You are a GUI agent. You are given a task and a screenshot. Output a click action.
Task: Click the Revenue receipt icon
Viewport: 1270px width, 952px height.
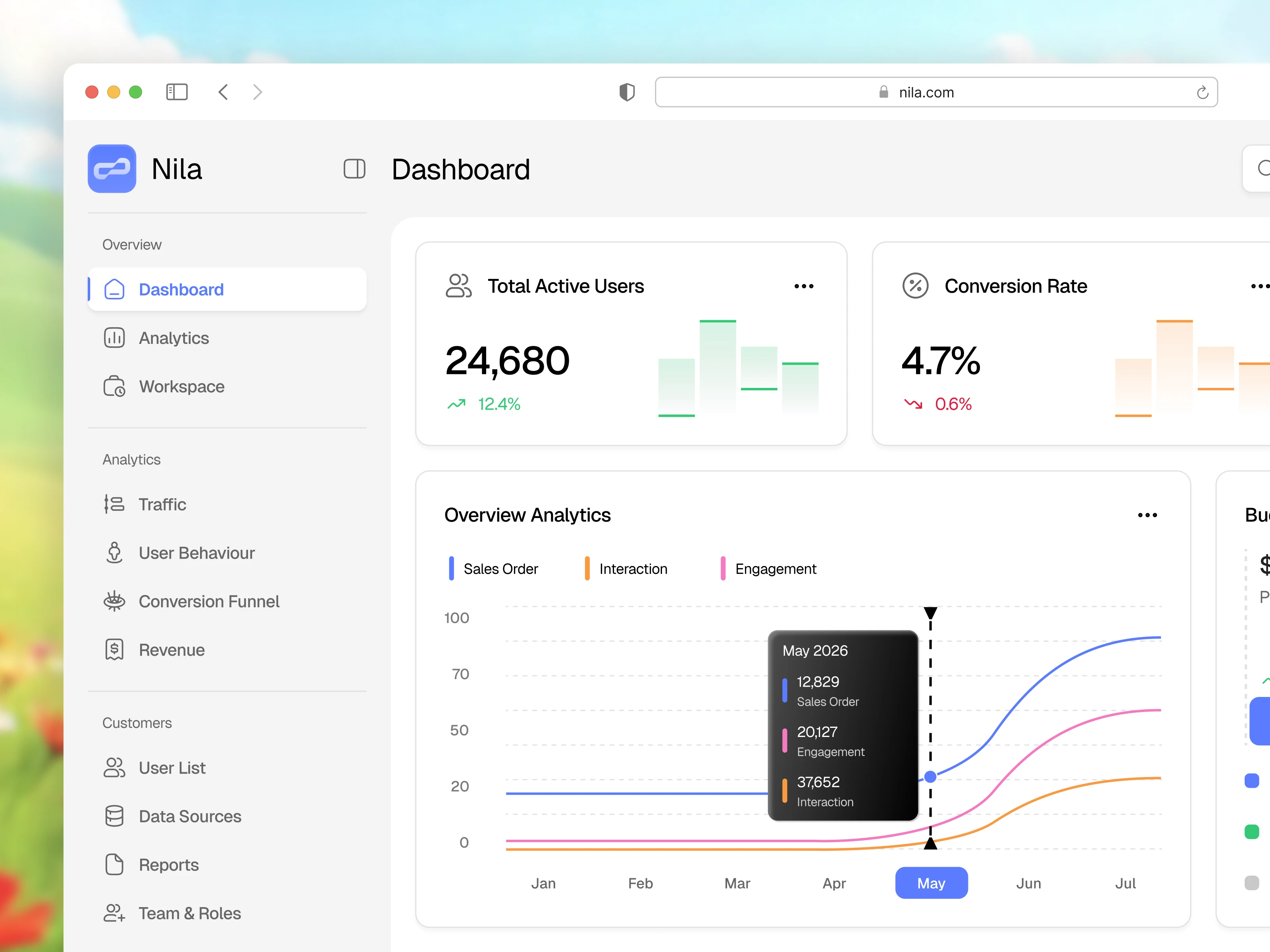pos(114,650)
